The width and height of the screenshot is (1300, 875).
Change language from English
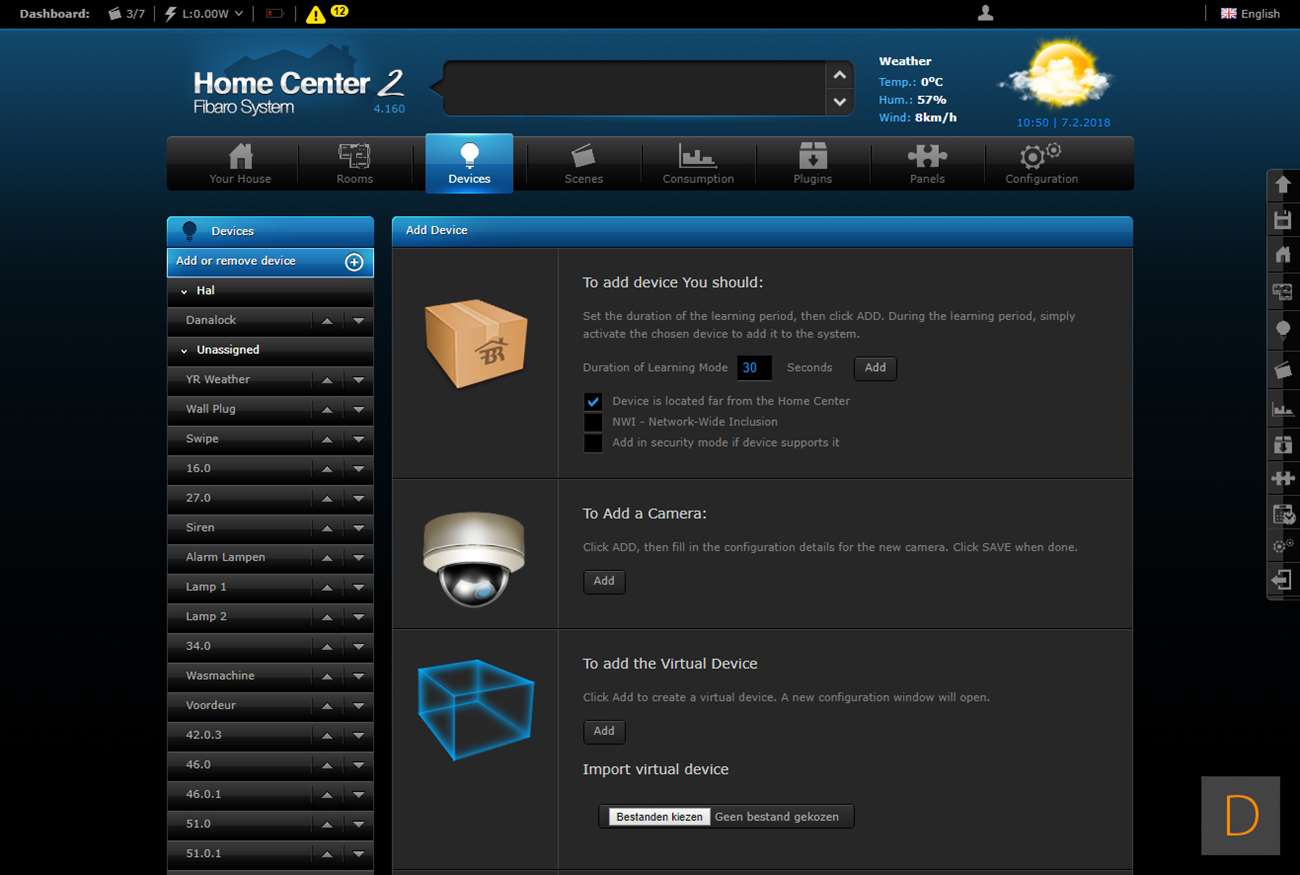1250,14
